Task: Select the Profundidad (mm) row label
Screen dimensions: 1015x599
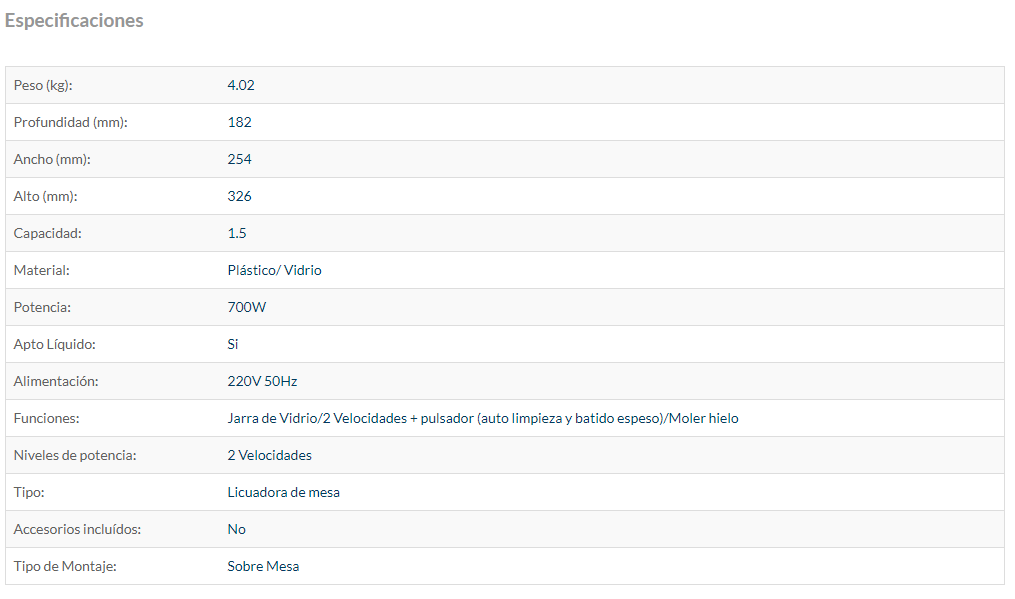Action: click(x=71, y=122)
